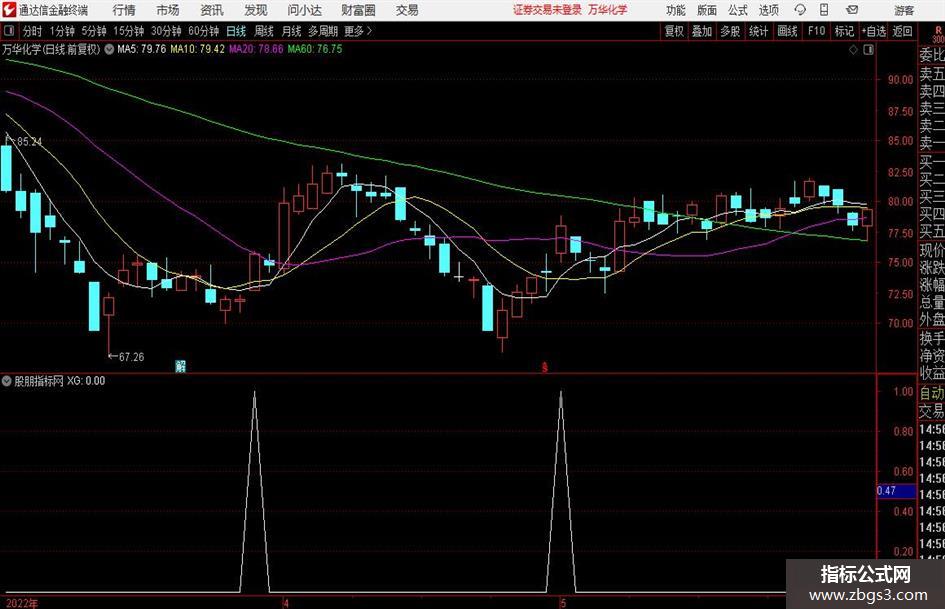Click the 返回 back button

(902, 31)
